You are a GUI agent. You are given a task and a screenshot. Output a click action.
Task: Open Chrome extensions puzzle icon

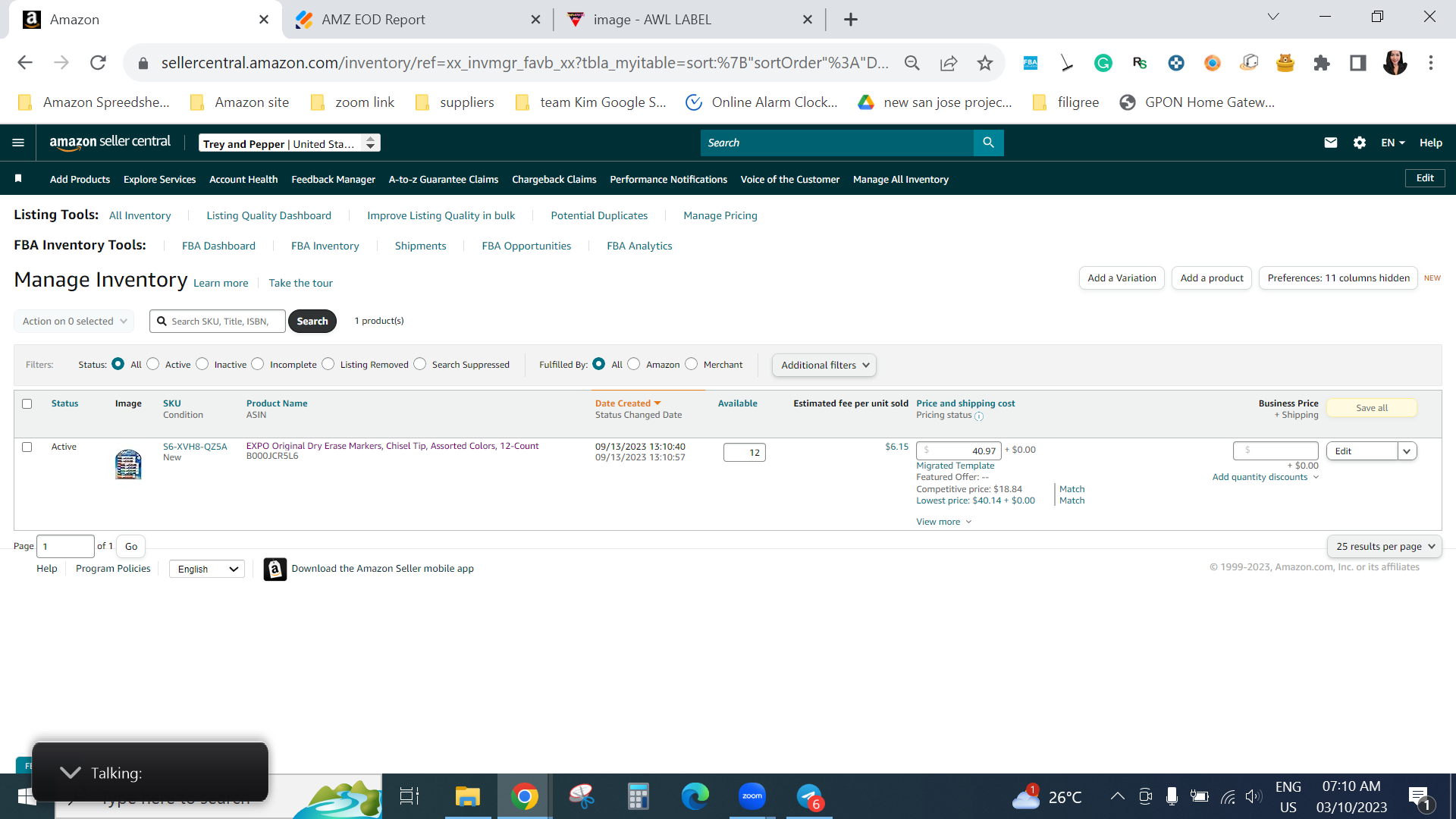1321,63
